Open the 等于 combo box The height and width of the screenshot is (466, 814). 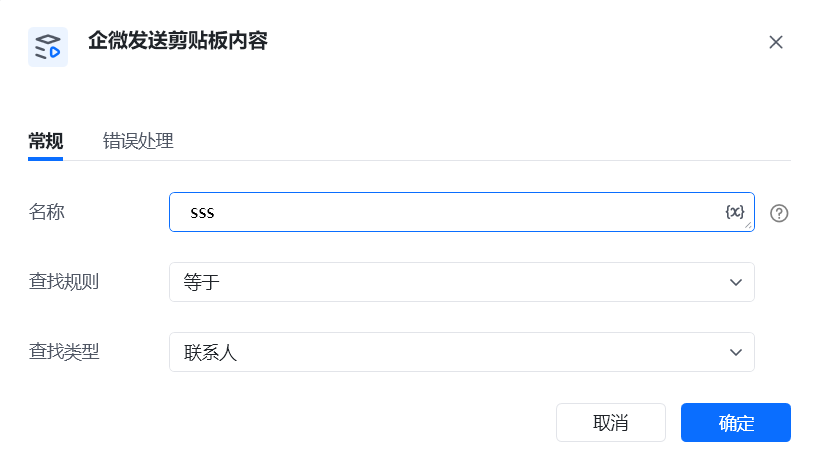(x=462, y=282)
